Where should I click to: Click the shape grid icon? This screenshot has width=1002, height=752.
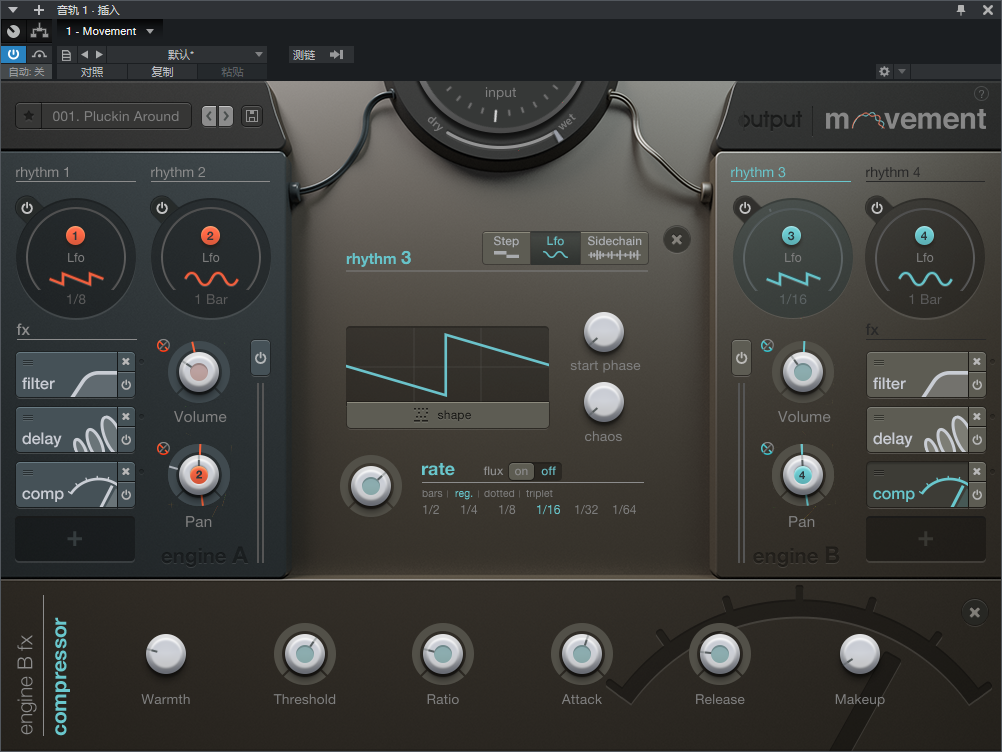tap(421, 415)
